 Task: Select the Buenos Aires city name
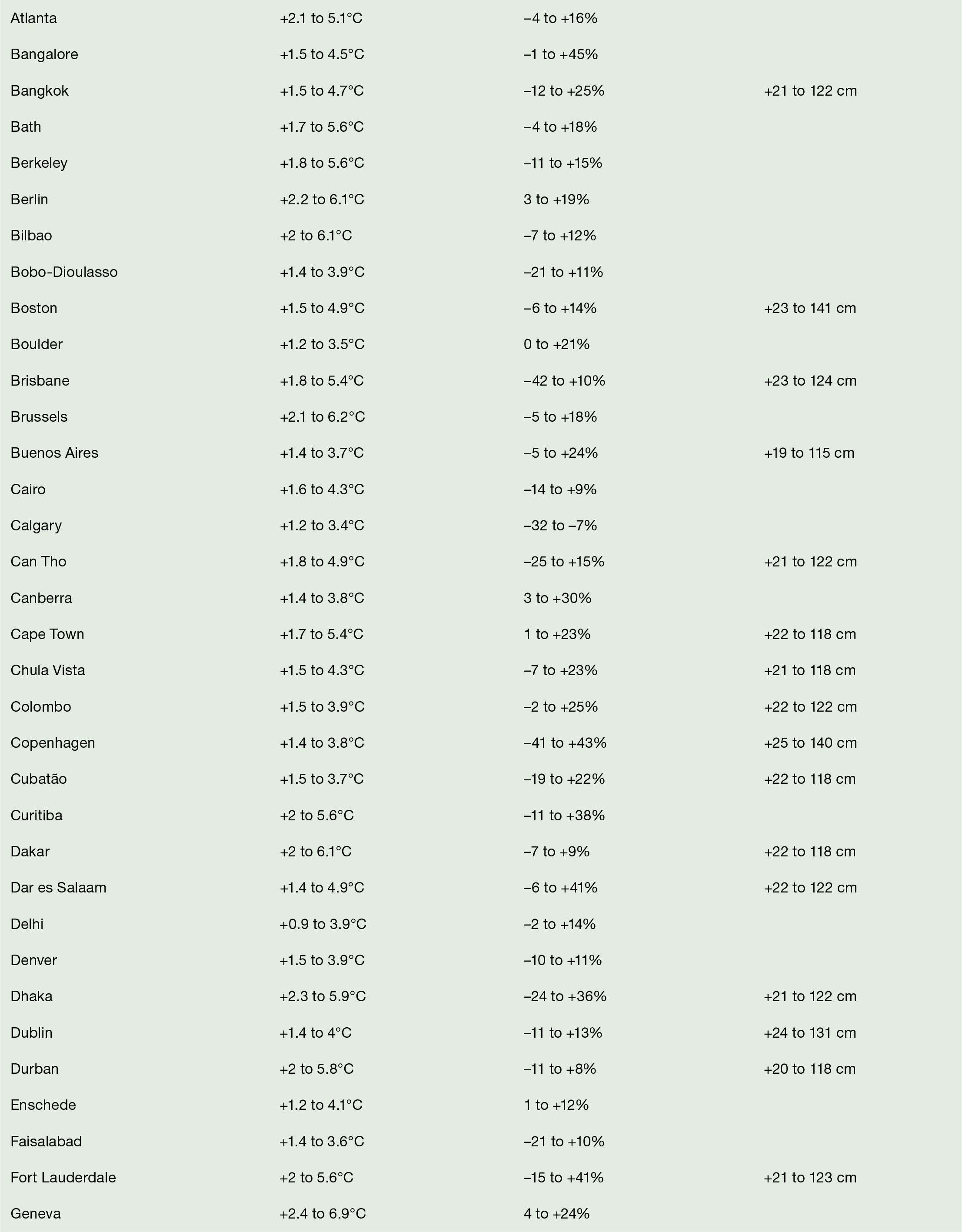pyautogui.click(x=54, y=453)
